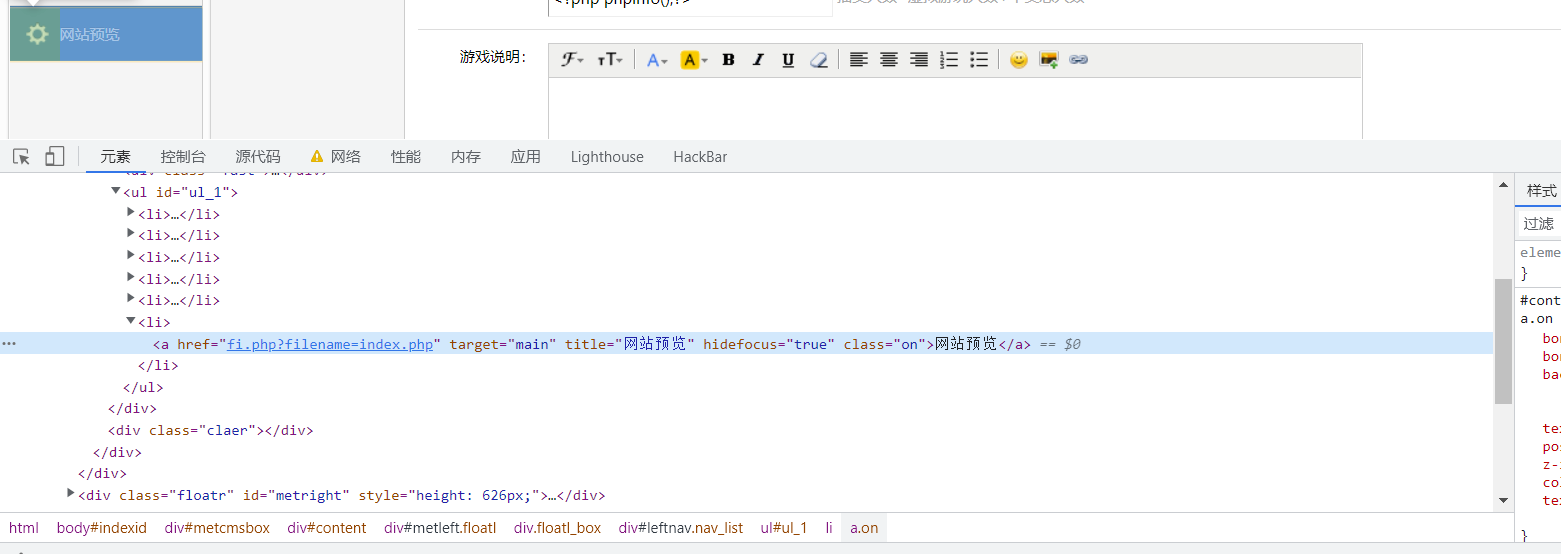Open the Lighthouse tab
This screenshot has width=1561, height=554.
coord(607,157)
